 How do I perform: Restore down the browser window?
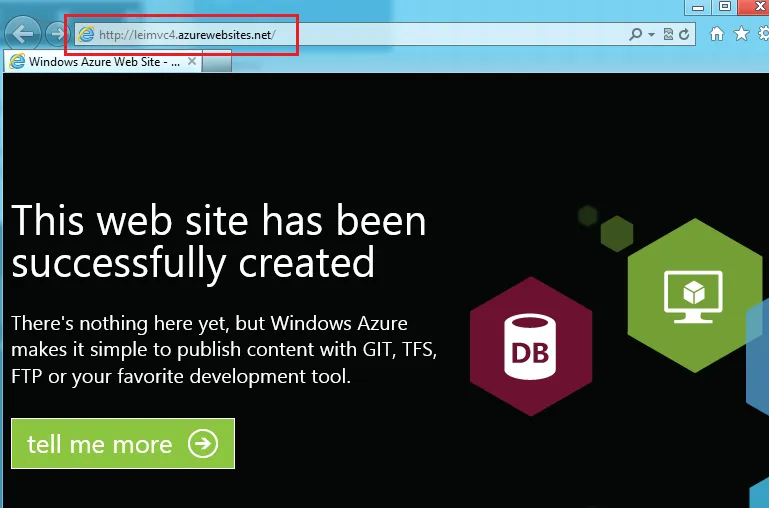[x=725, y=6]
